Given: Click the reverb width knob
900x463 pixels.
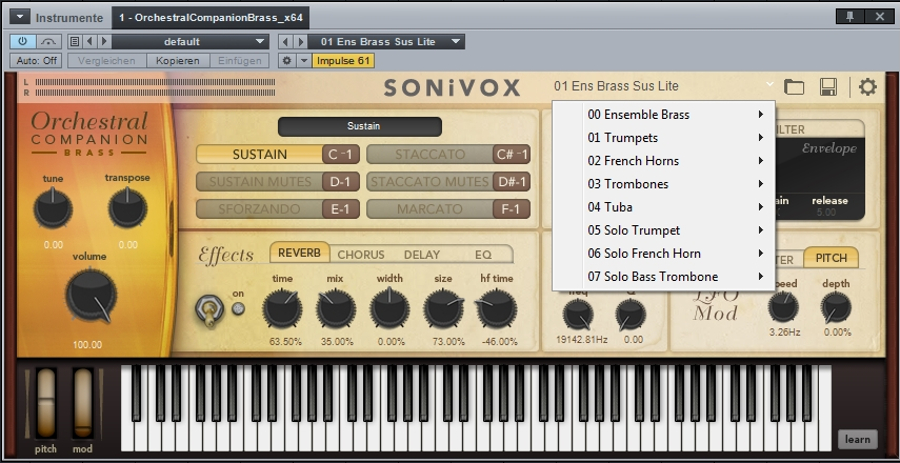Looking at the screenshot, I should [x=390, y=309].
